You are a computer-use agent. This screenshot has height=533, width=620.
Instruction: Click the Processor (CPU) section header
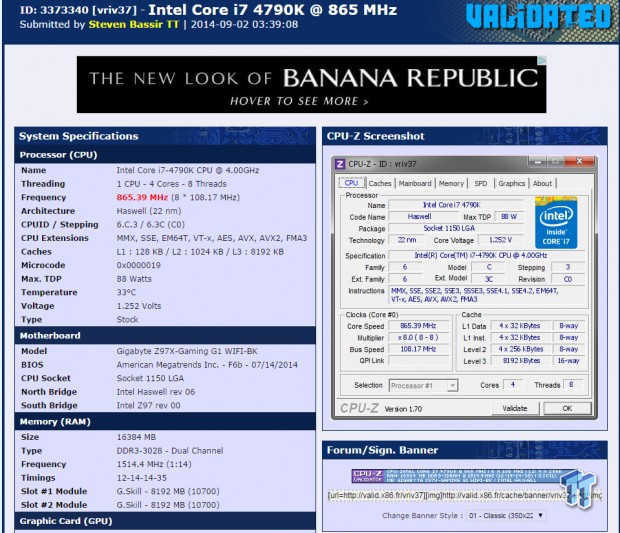[x=165, y=155]
